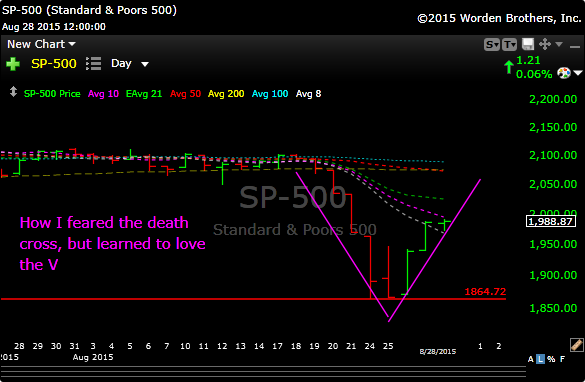This screenshot has height=382, width=585.
Task: Open the New Chart dropdown menu
Action: pyautogui.click(x=41, y=44)
